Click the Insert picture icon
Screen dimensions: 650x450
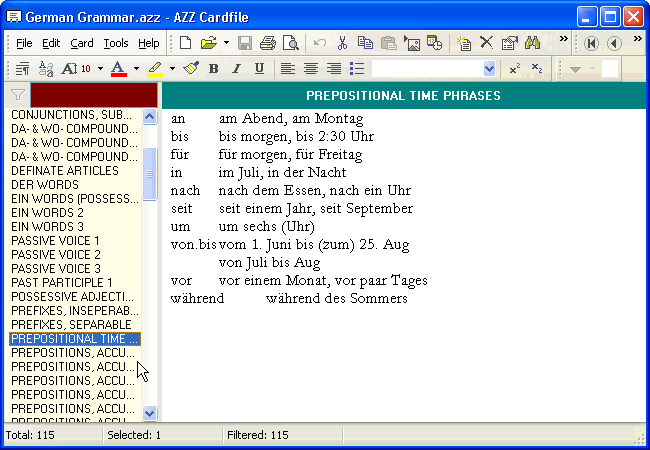pos(411,43)
